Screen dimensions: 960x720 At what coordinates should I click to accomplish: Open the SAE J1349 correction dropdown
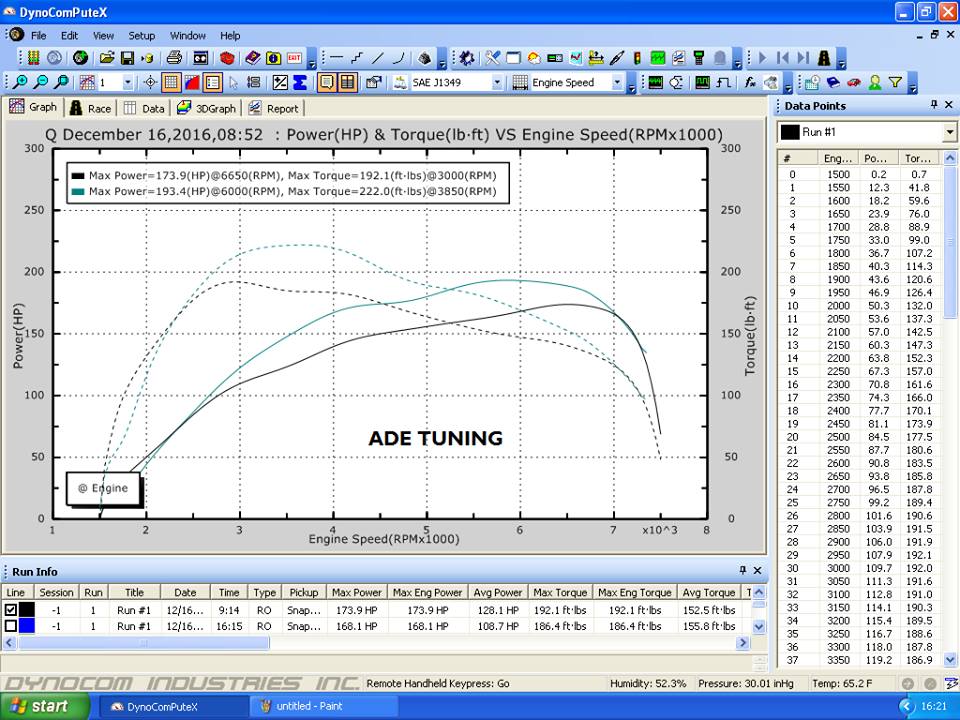pos(496,82)
